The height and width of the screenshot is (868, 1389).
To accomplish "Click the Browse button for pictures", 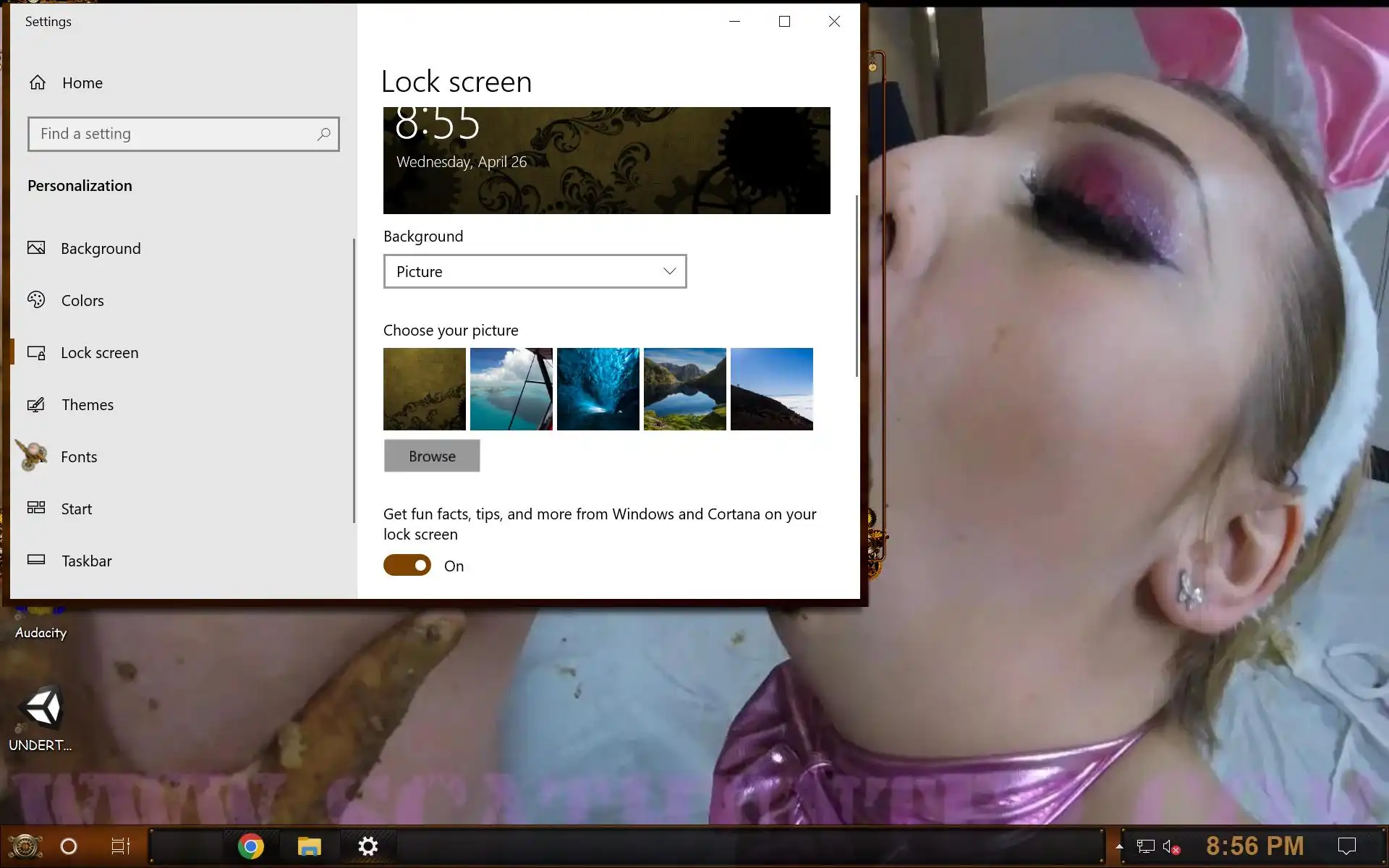I will coord(432,456).
